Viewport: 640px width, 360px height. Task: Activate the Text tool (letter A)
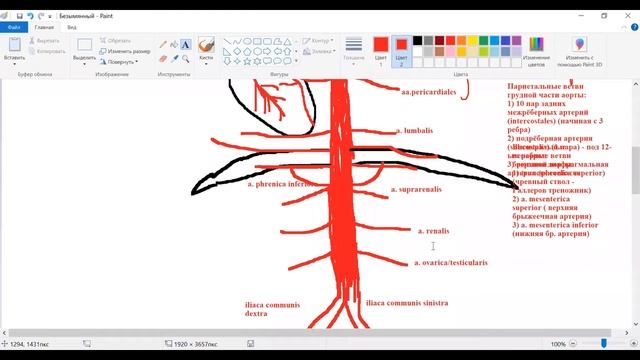(186, 44)
